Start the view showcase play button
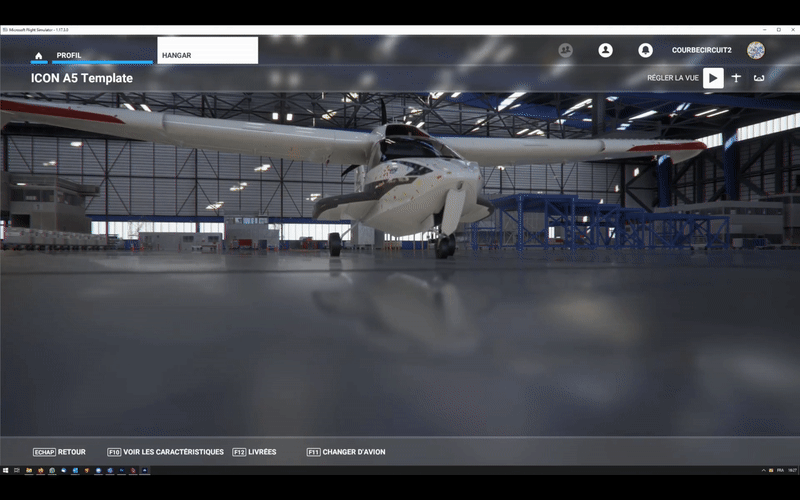The image size is (800, 500). [x=713, y=78]
